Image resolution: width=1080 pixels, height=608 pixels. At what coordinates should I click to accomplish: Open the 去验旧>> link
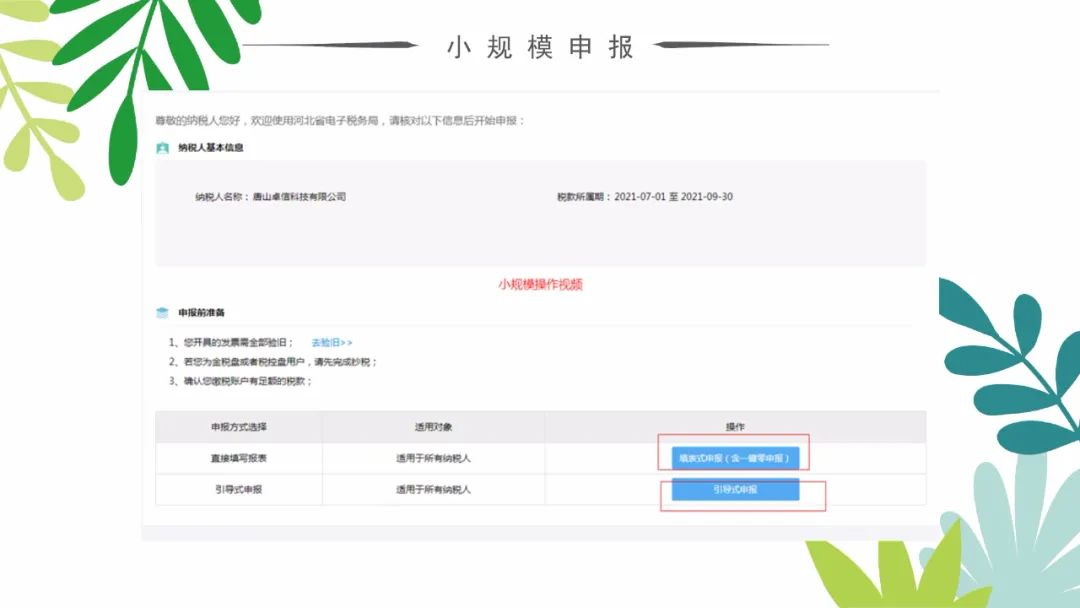coord(331,342)
